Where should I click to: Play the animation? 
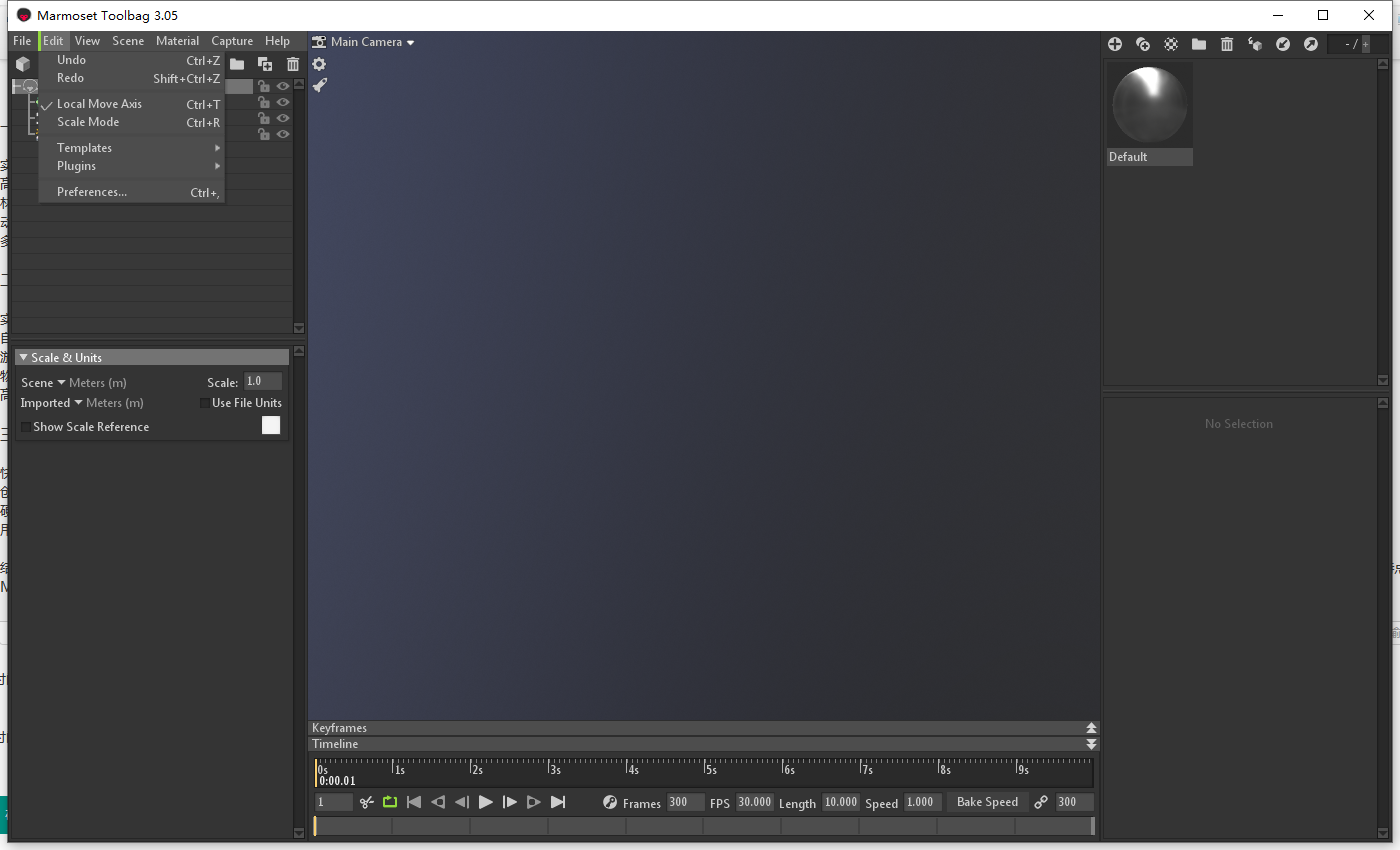486,802
